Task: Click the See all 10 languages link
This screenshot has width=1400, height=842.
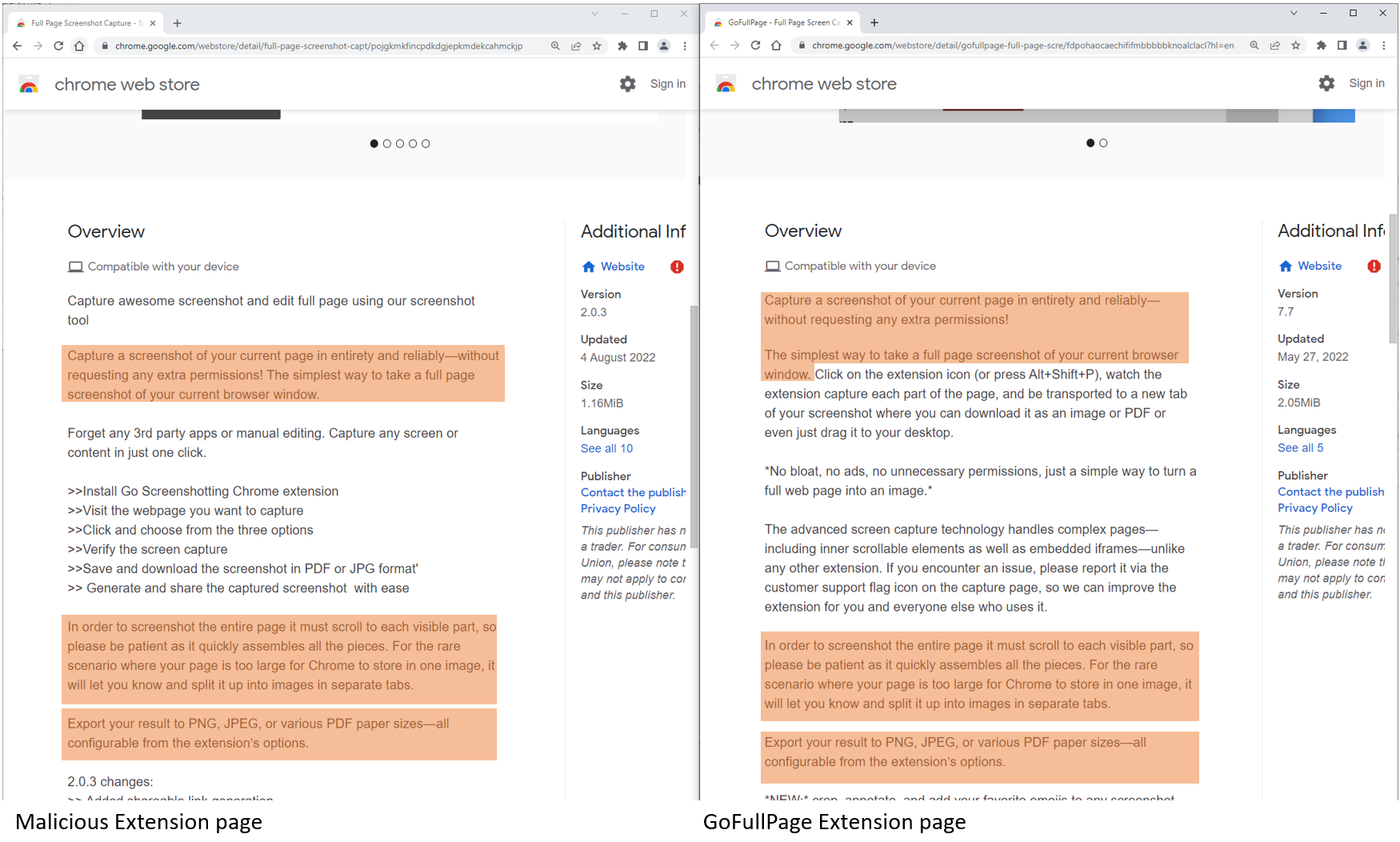Action: tap(606, 448)
